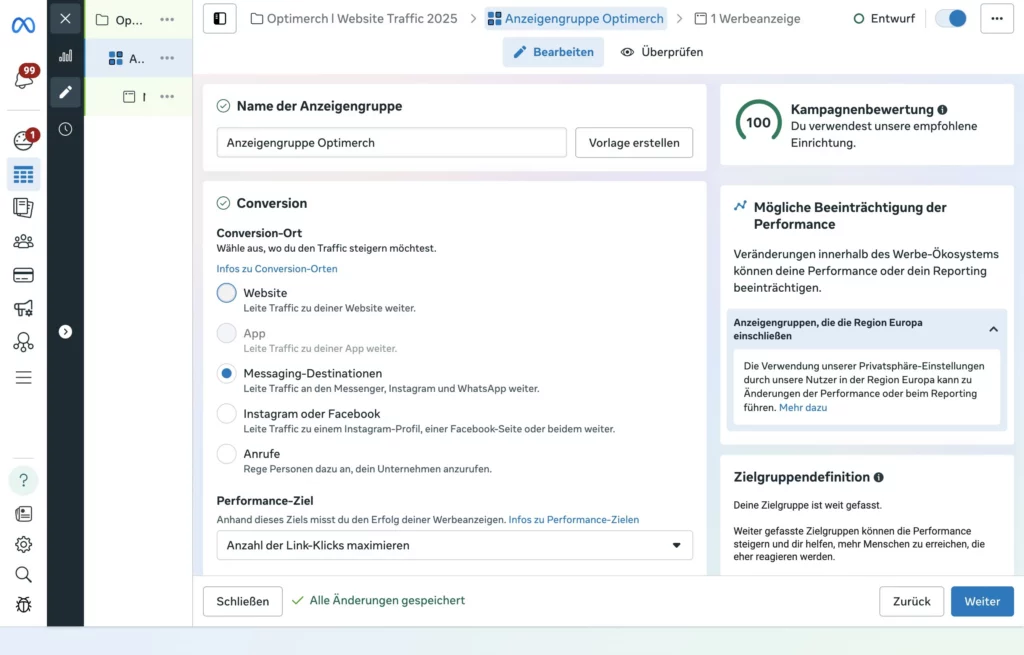Image resolution: width=1024 pixels, height=655 pixels.
Task: Open the notifications bell icon
Action: 23,79
